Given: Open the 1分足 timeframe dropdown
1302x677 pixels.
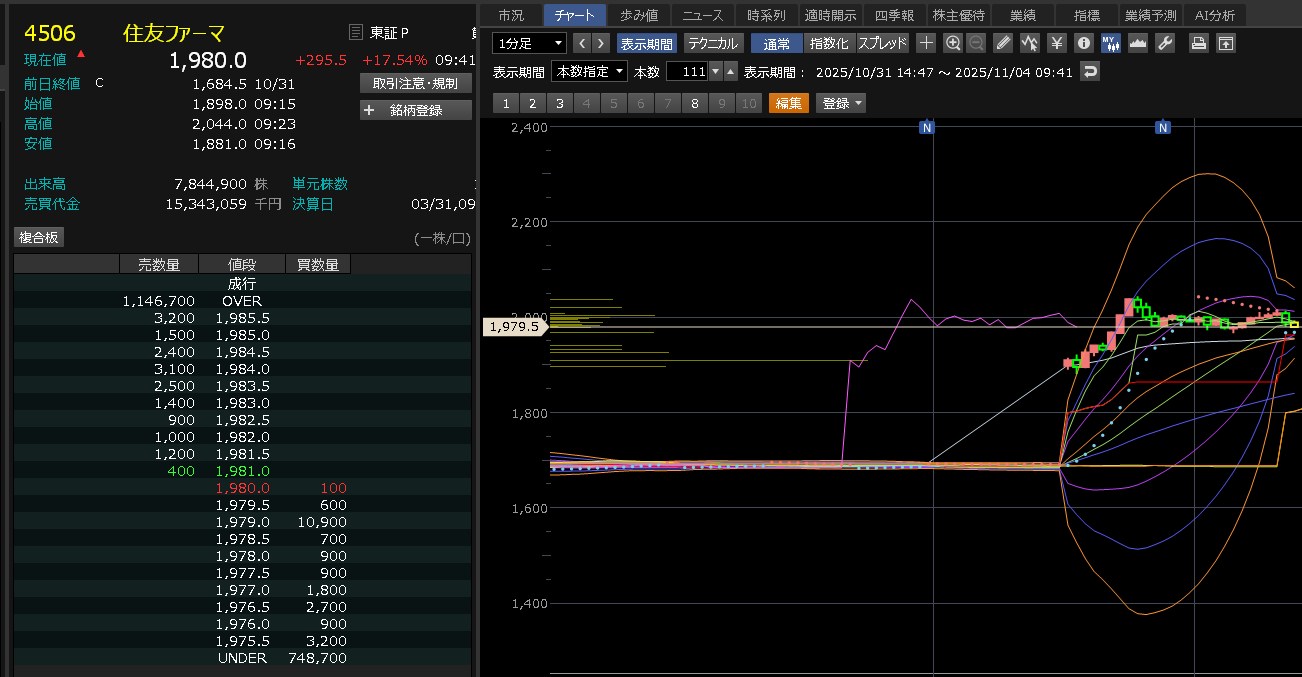Looking at the screenshot, I should coord(530,43).
